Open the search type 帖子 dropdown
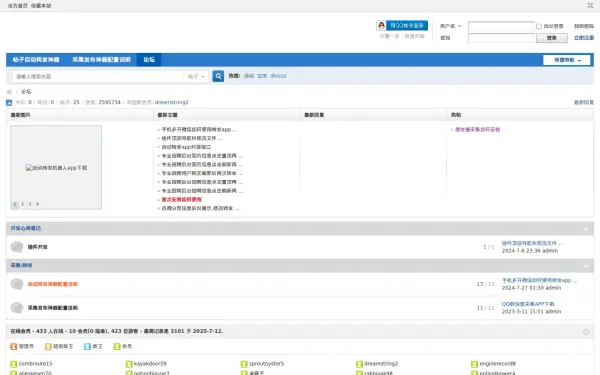This screenshot has width=600, height=375. (196, 77)
